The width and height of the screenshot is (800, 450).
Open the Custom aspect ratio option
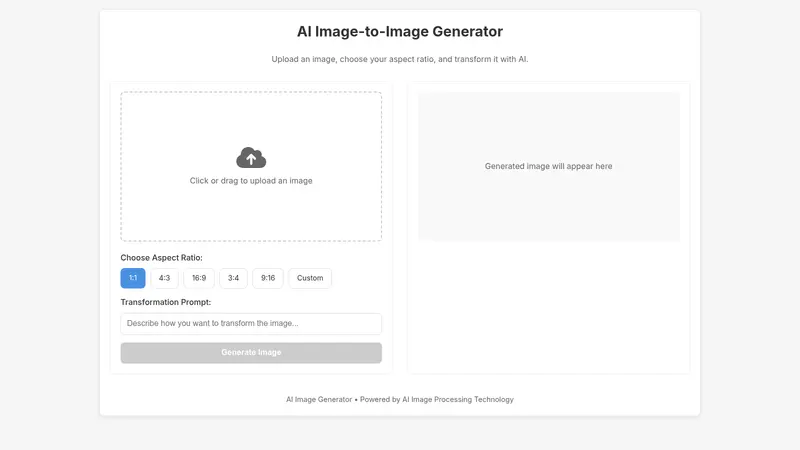[x=310, y=278]
